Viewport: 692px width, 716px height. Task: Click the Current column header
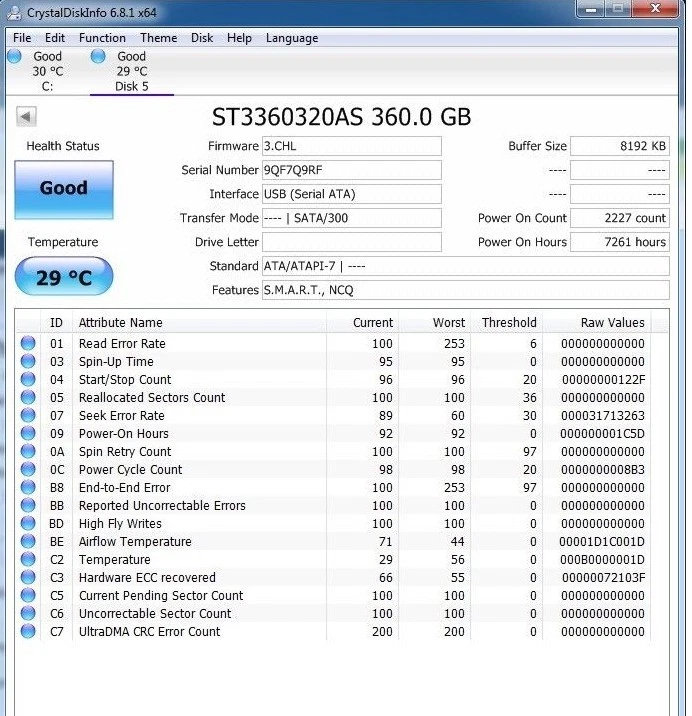363,322
